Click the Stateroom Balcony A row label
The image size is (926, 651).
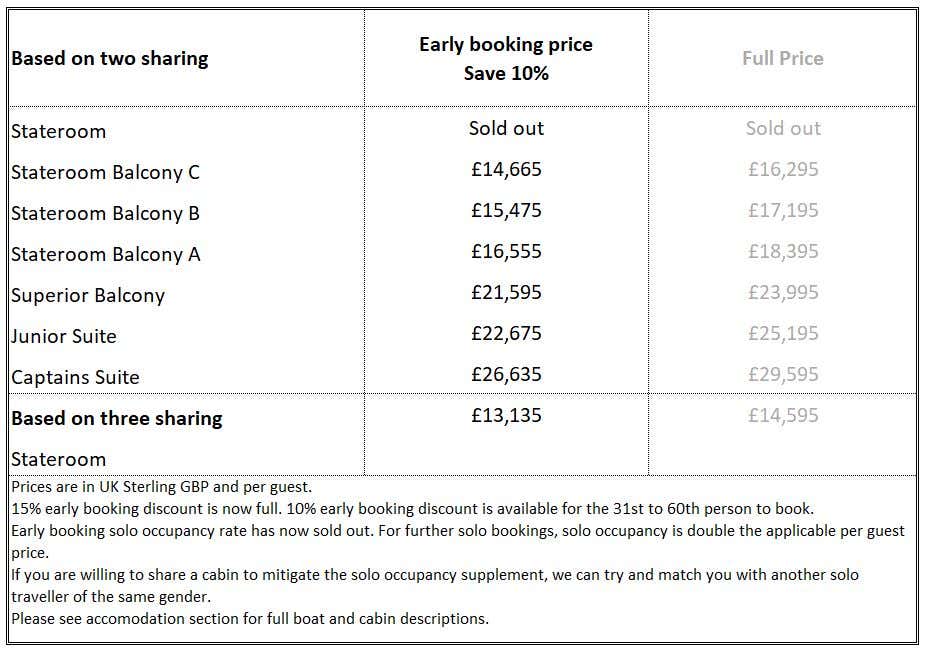[105, 254]
